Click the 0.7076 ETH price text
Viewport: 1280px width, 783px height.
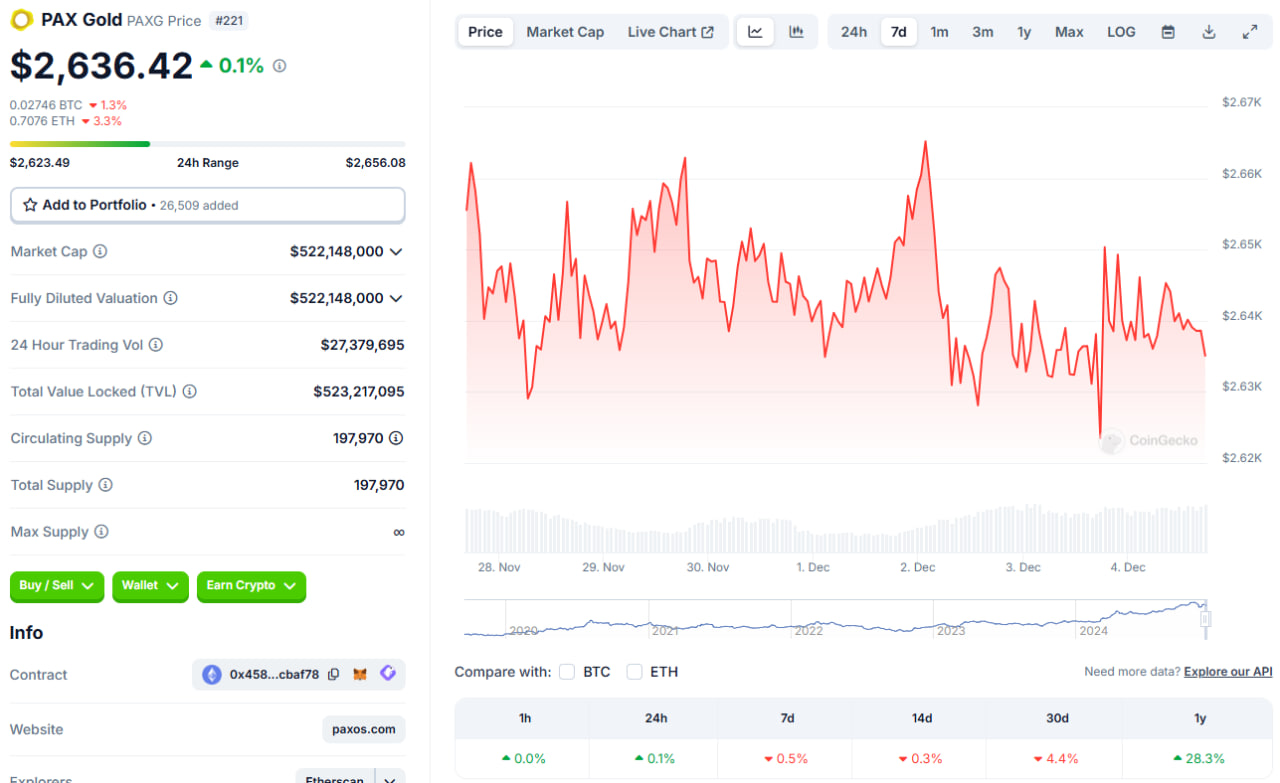[43, 121]
